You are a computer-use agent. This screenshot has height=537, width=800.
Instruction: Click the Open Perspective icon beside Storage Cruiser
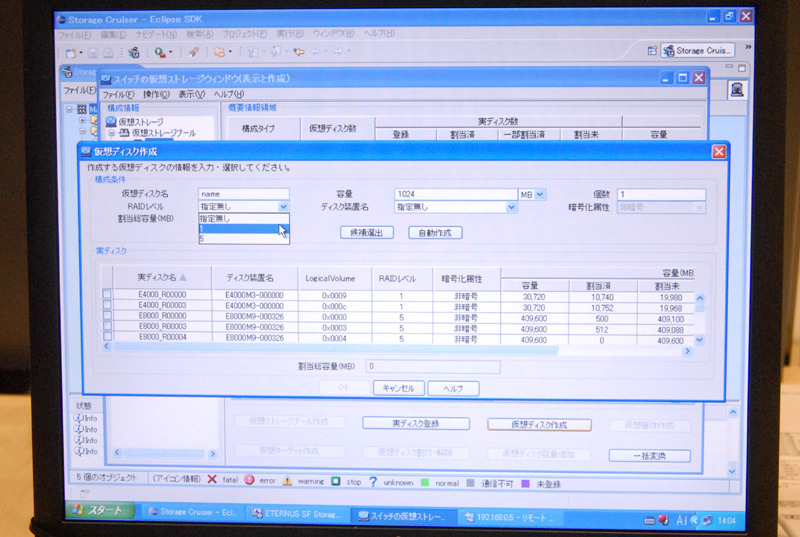(652, 50)
